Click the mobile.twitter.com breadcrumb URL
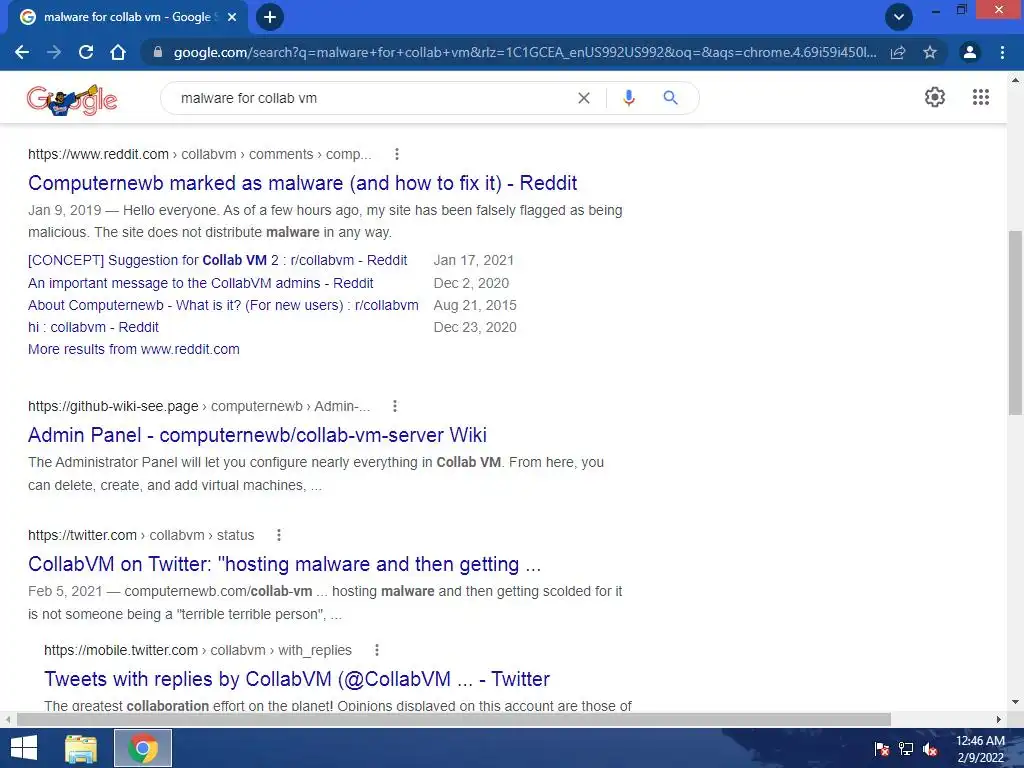This screenshot has height=768, width=1024. pyautogui.click(x=198, y=650)
